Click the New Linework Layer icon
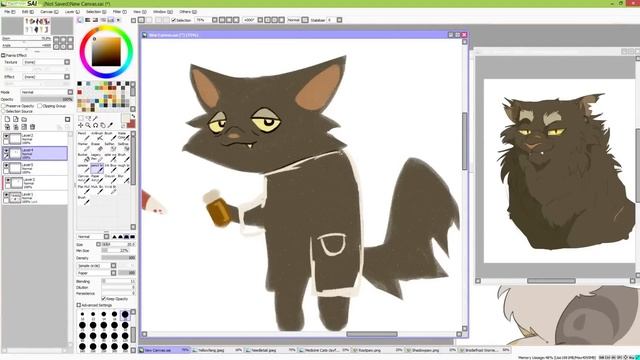640x360 pixels. click(x=16, y=119)
